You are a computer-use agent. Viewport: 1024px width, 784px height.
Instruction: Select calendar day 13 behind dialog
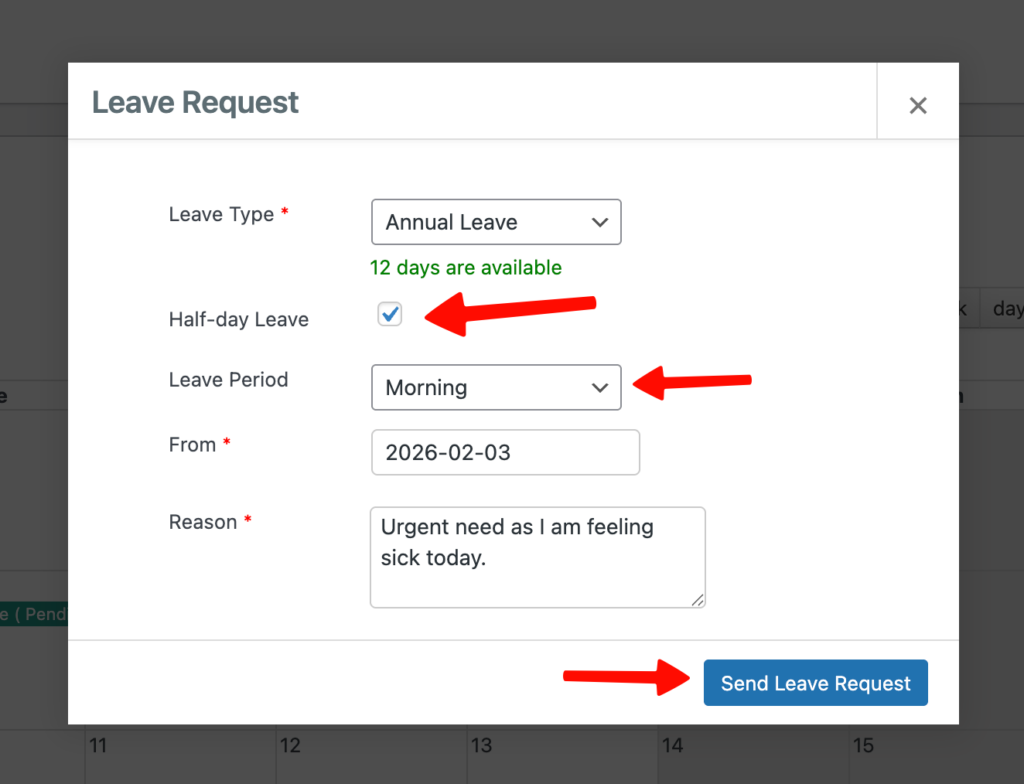click(481, 746)
